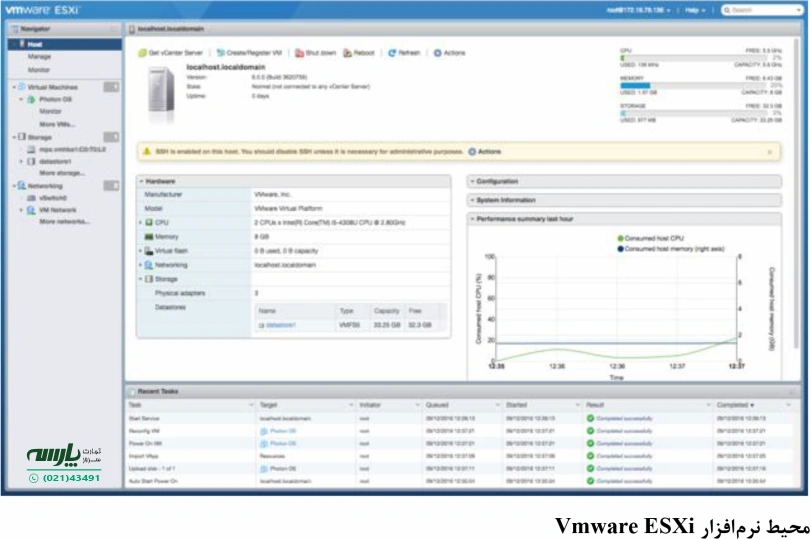The image size is (811, 539).
Task: Sort Recent Tasks by Completed column
Action: coord(754,405)
